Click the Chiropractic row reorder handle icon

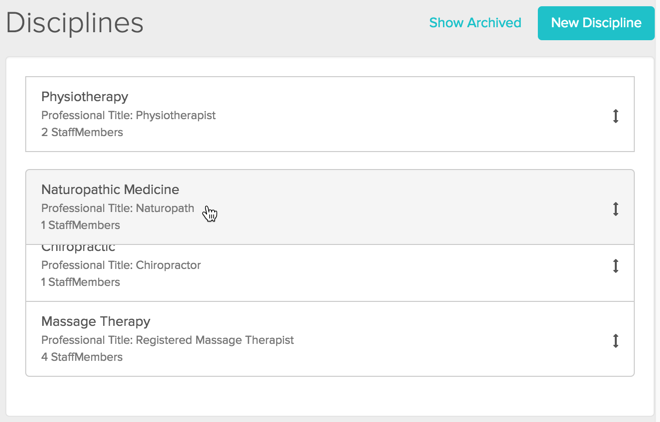pyautogui.click(x=615, y=266)
